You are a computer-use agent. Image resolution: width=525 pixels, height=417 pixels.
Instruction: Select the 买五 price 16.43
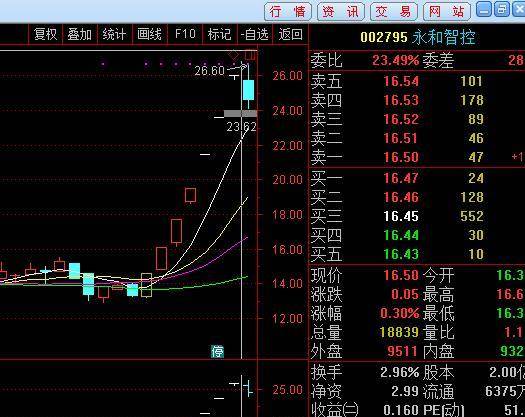(401, 254)
